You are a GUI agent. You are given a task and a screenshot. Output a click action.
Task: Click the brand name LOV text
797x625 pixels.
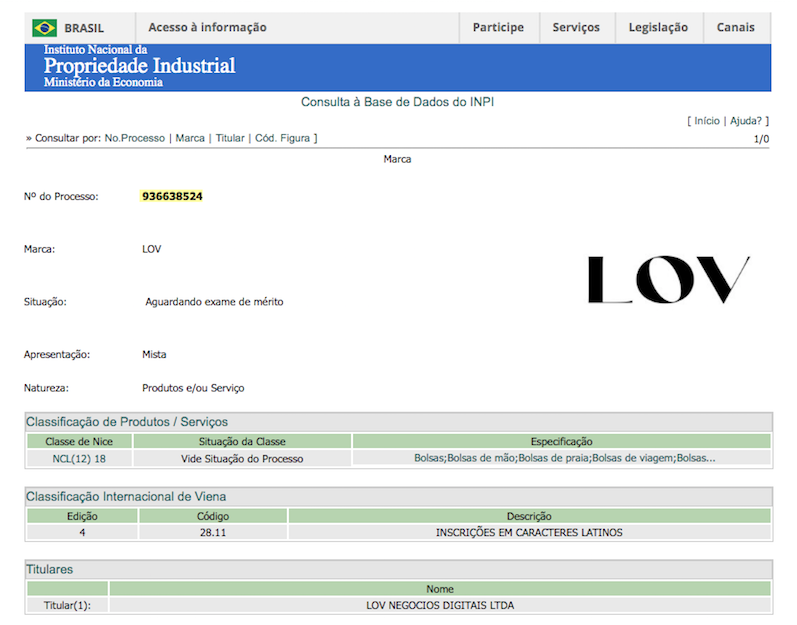(151, 249)
